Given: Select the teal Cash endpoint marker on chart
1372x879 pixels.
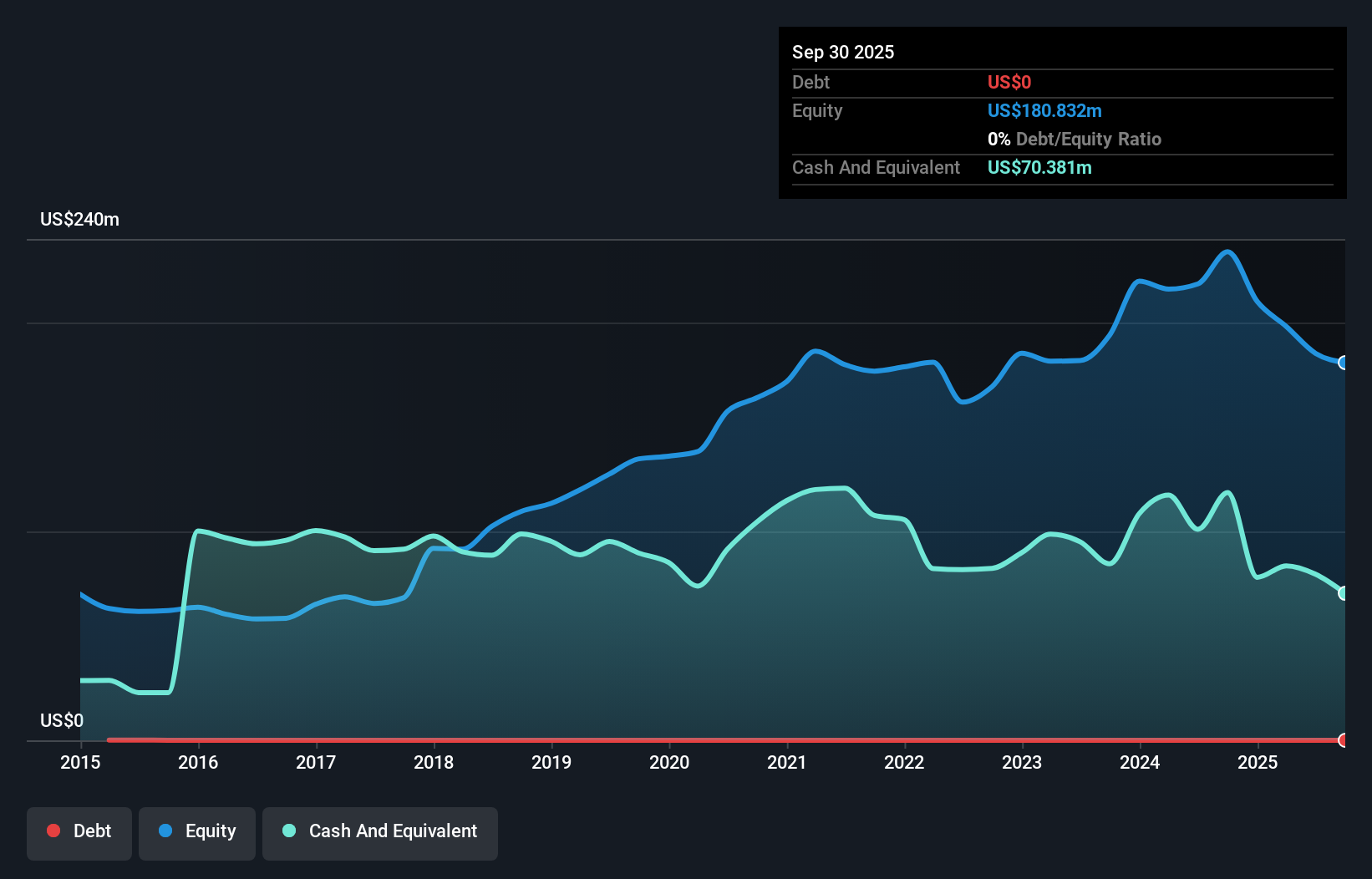Looking at the screenshot, I should (x=1343, y=593).
